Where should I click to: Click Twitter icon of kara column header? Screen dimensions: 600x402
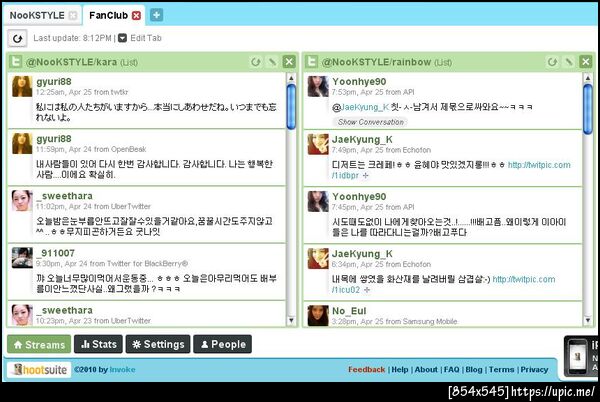tap(15, 62)
